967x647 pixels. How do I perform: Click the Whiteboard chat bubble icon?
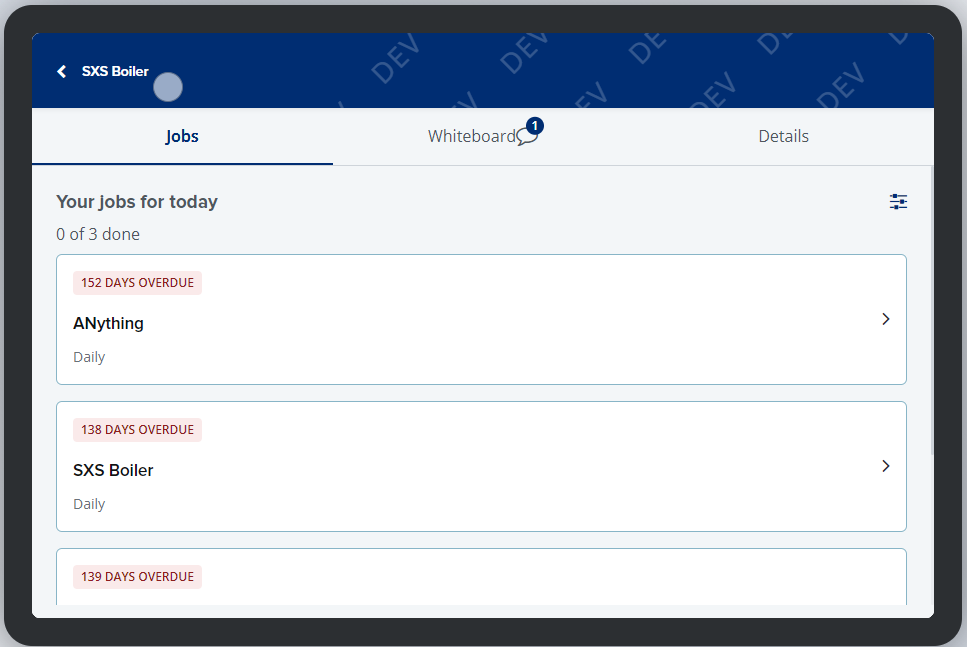click(527, 137)
